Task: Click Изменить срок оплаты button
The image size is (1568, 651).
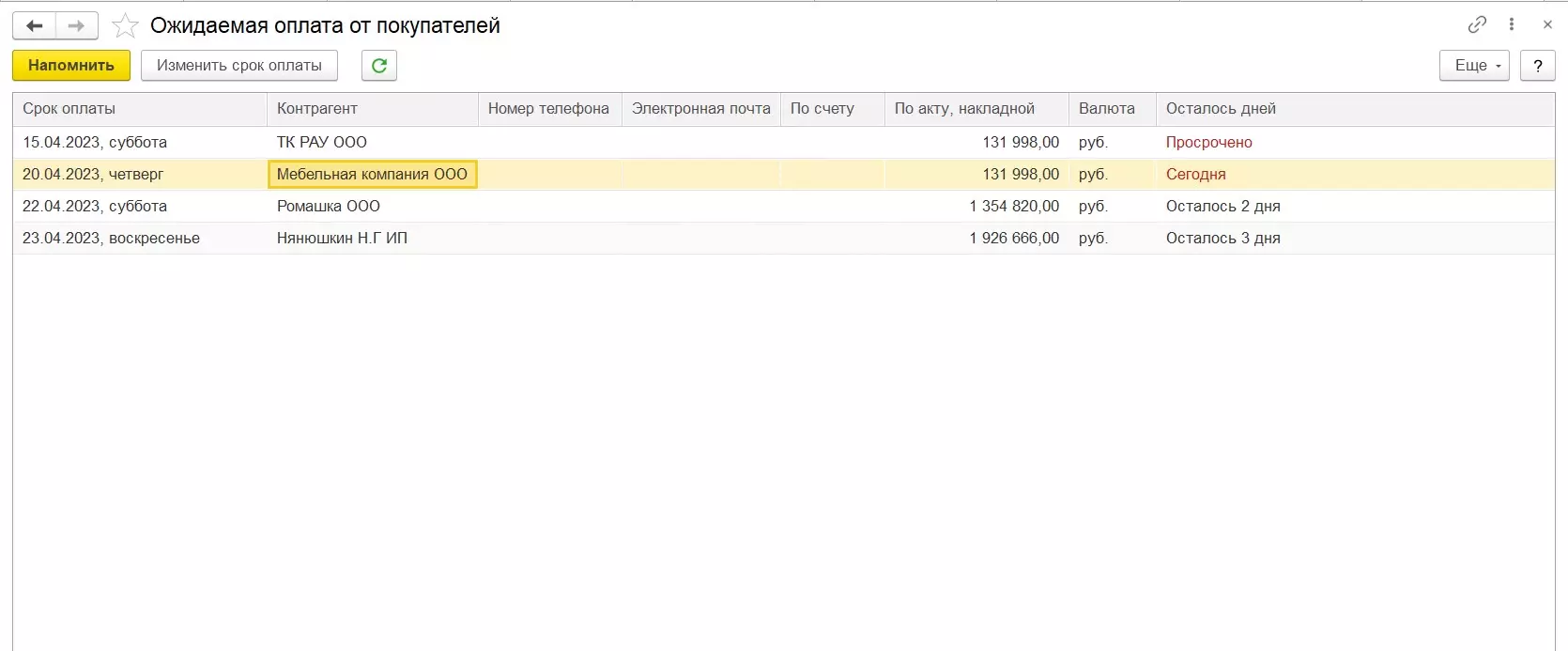Action: click(x=239, y=66)
